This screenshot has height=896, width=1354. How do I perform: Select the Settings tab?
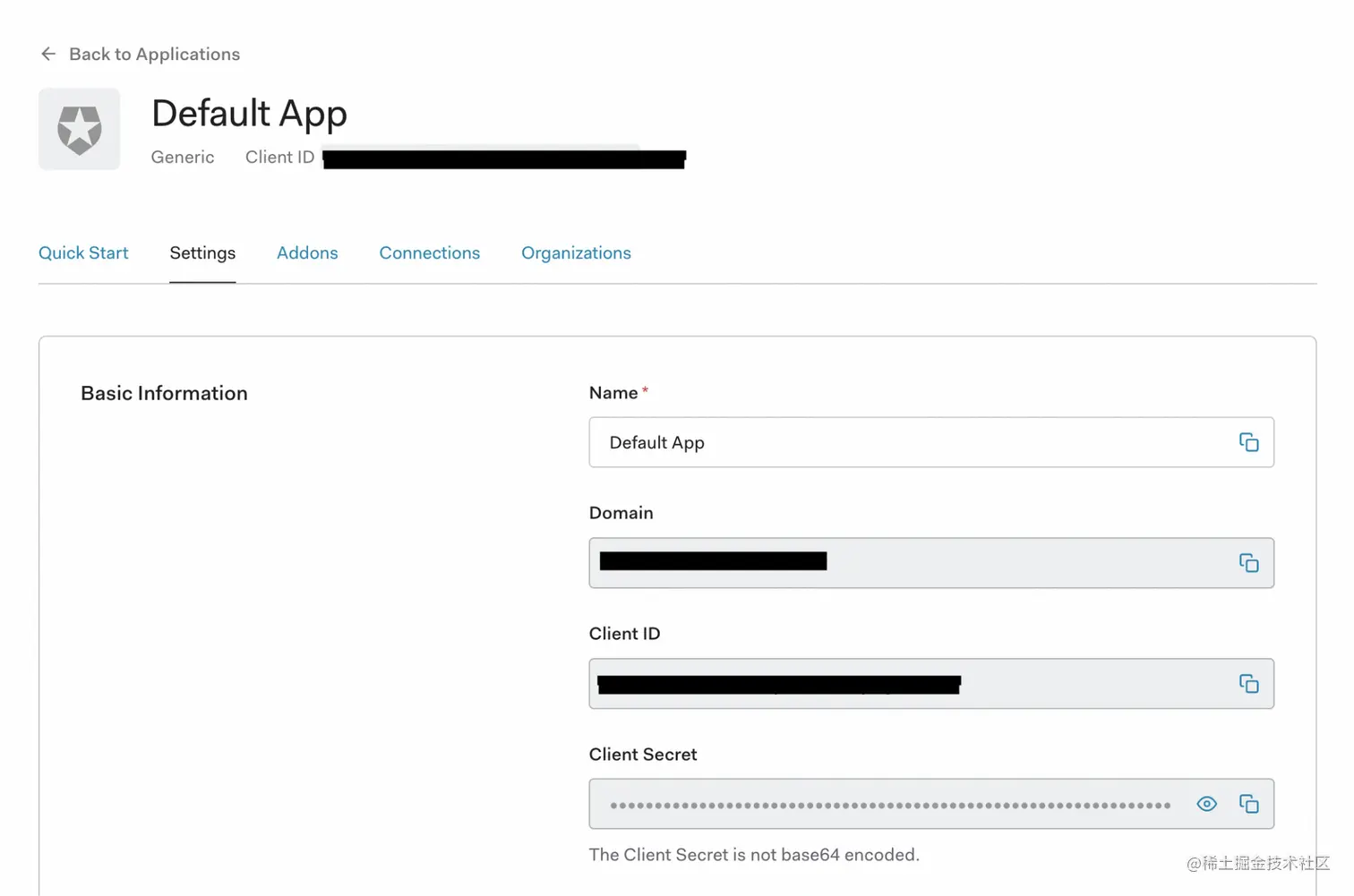click(x=202, y=252)
